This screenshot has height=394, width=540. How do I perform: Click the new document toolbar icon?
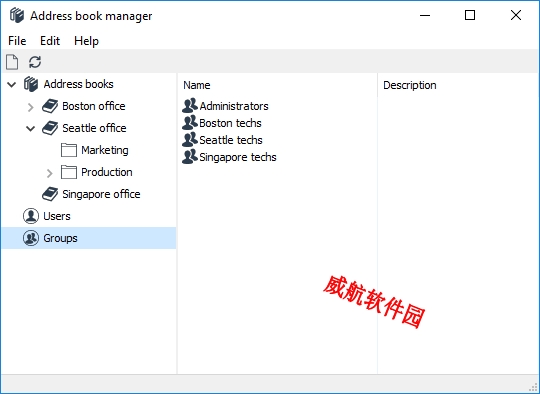[x=12, y=62]
